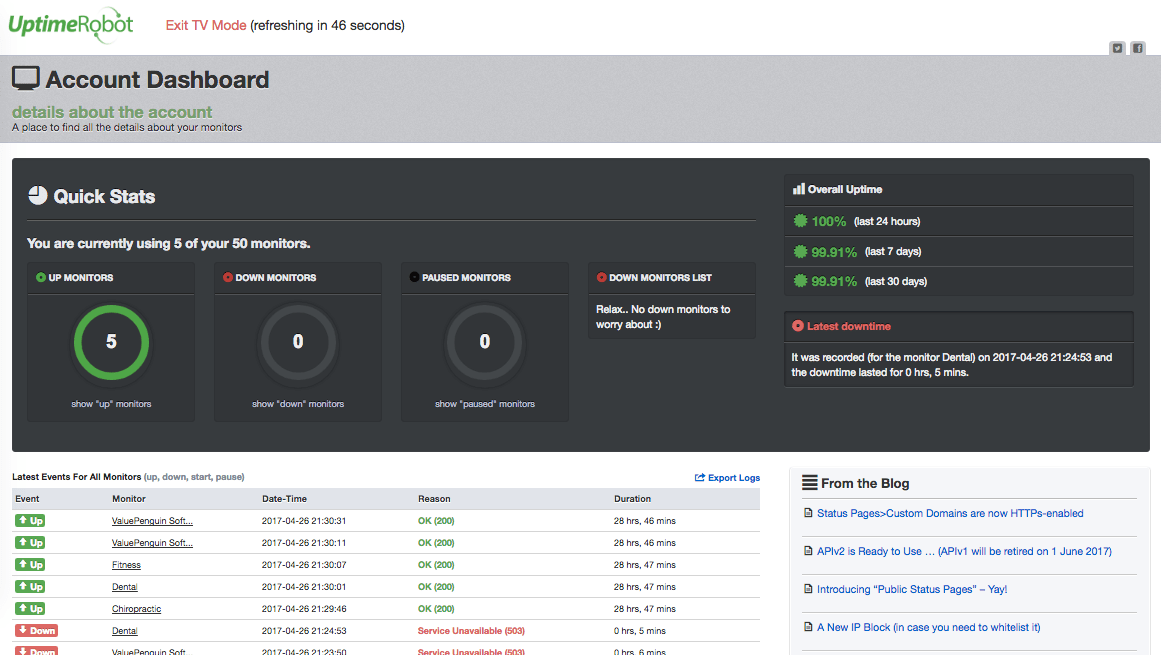The image size is (1175, 655).
Task: Click document icon beside New IP Block post
Action: (x=808, y=627)
